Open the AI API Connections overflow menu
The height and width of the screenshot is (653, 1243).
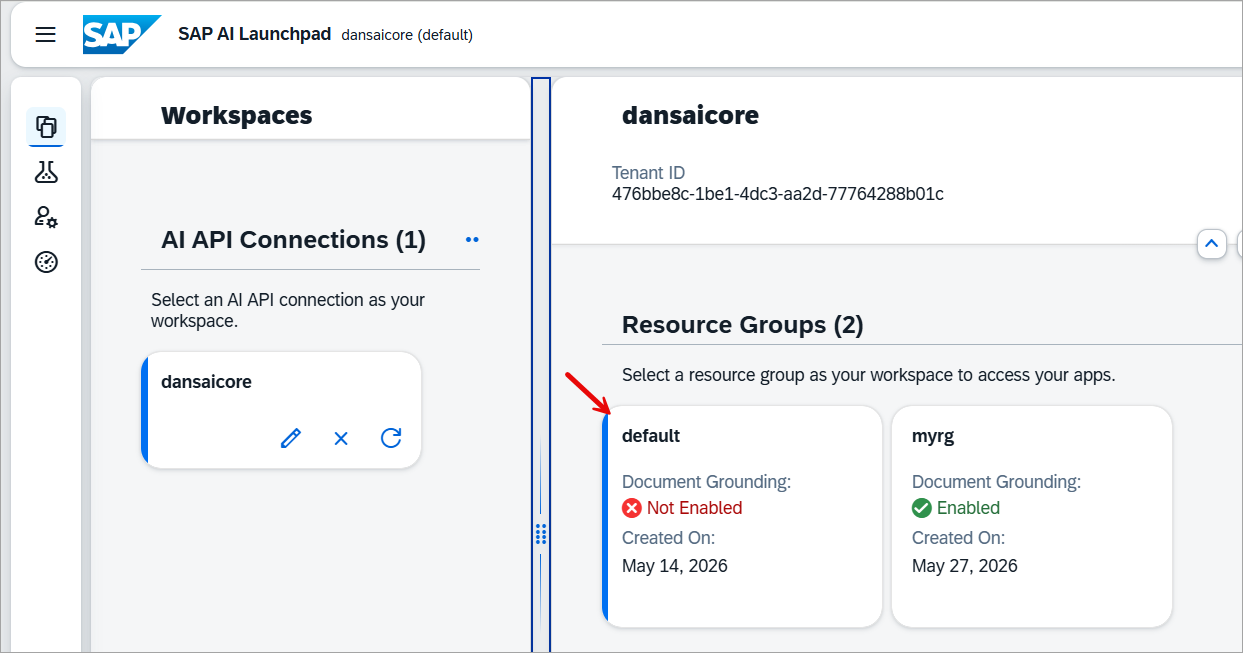(x=472, y=240)
